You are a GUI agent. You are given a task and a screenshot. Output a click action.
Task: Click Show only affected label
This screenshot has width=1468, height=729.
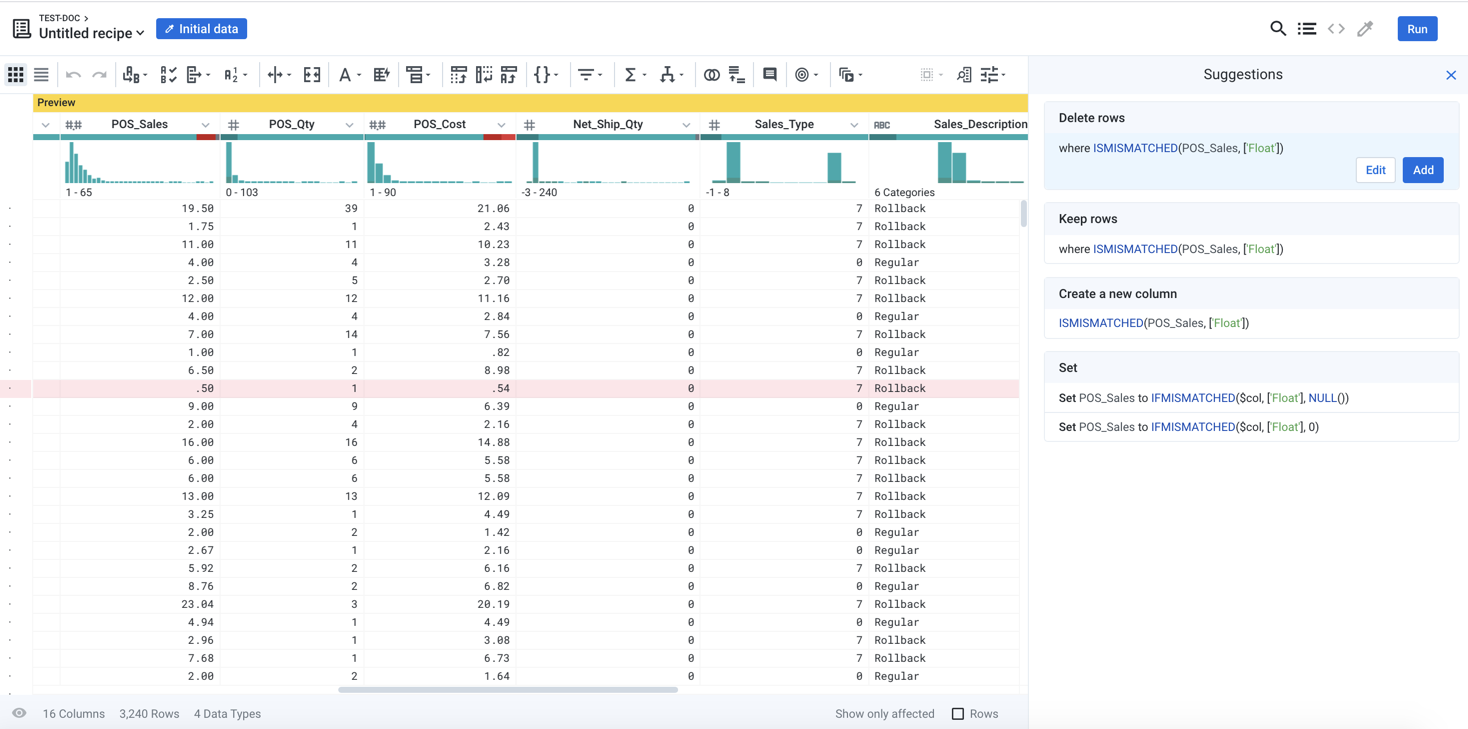tap(884, 714)
